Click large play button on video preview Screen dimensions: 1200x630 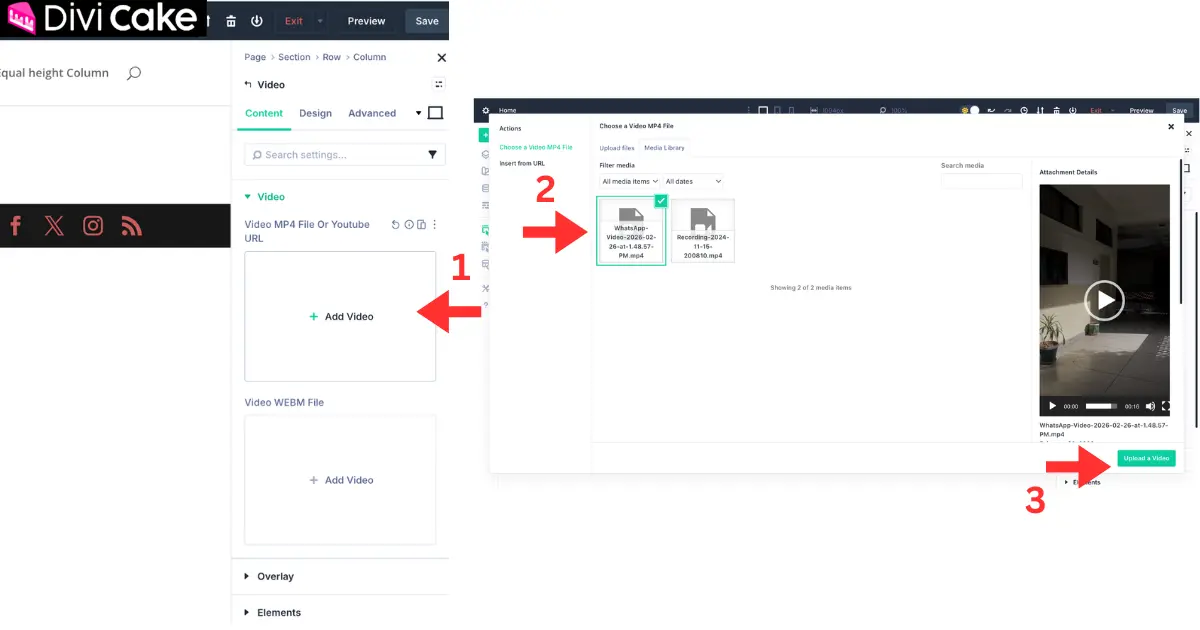[1104, 300]
